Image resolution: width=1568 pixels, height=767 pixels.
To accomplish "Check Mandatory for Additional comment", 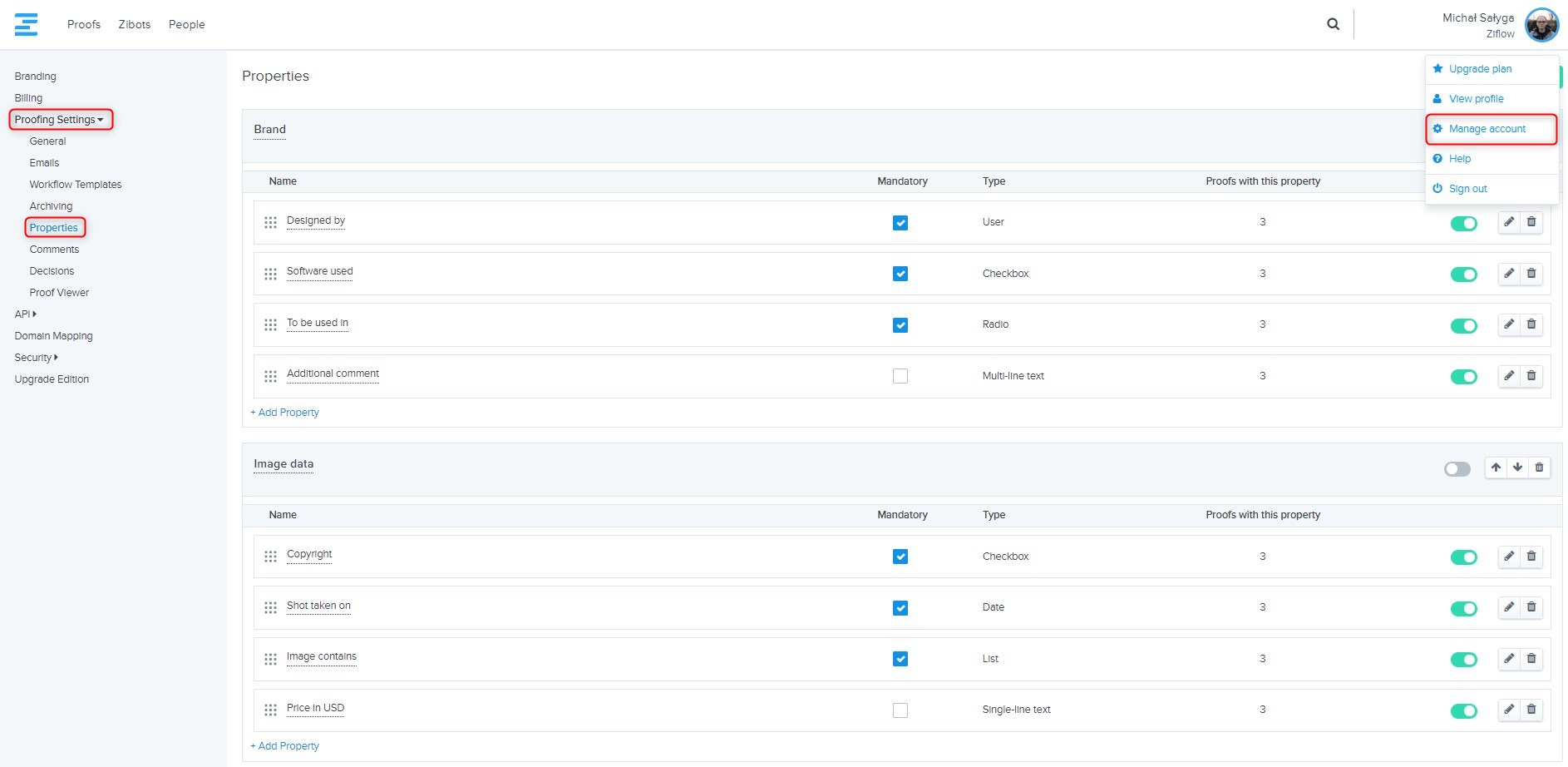I will (900, 376).
